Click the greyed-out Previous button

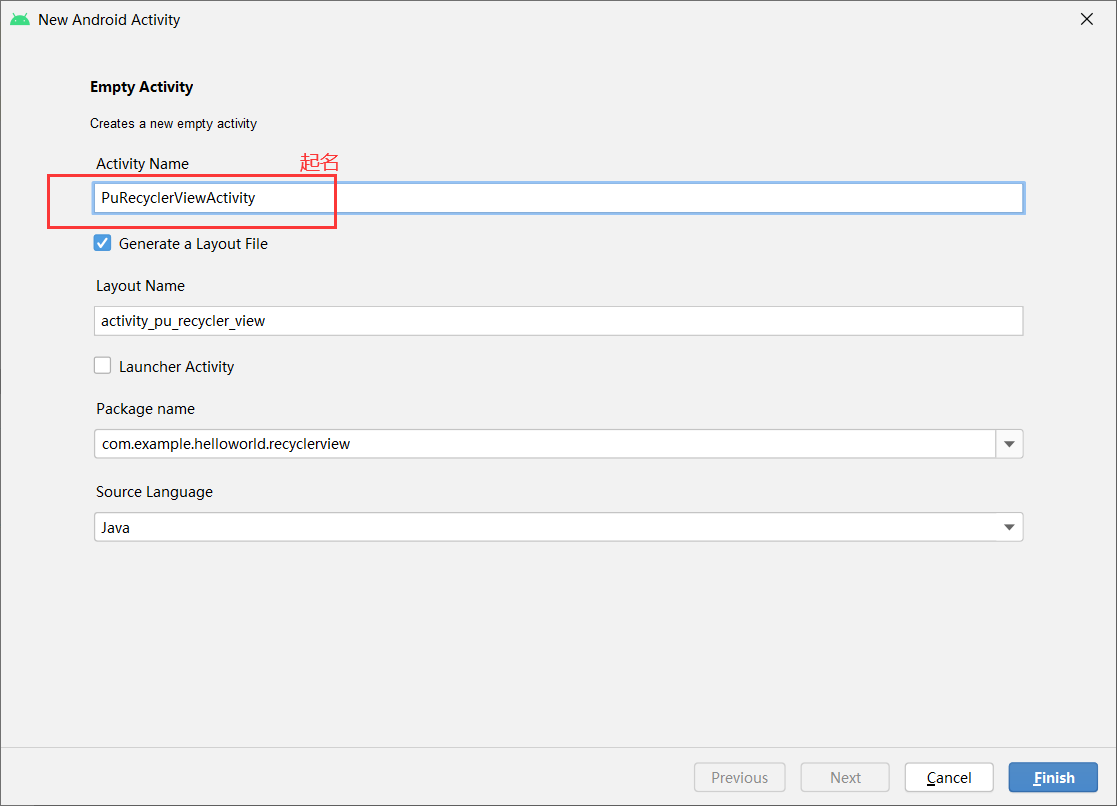click(x=739, y=777)
